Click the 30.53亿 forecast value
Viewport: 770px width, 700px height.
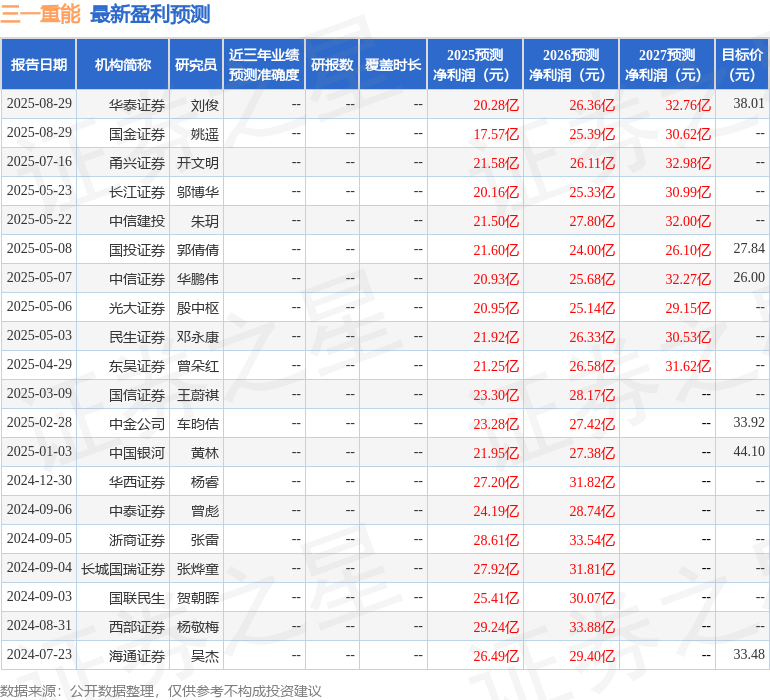pos(688,336)
